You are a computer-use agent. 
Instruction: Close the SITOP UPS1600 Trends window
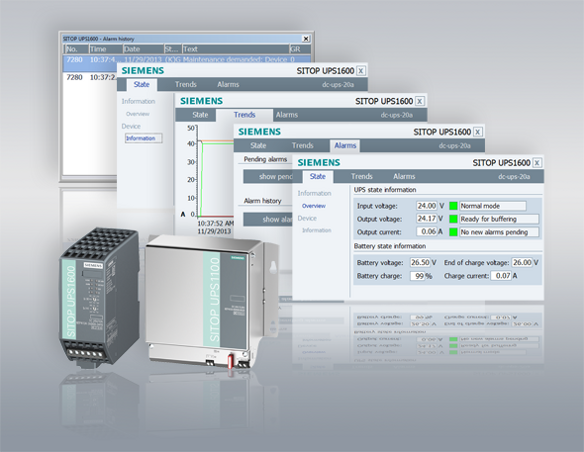[x=419, y=101]
